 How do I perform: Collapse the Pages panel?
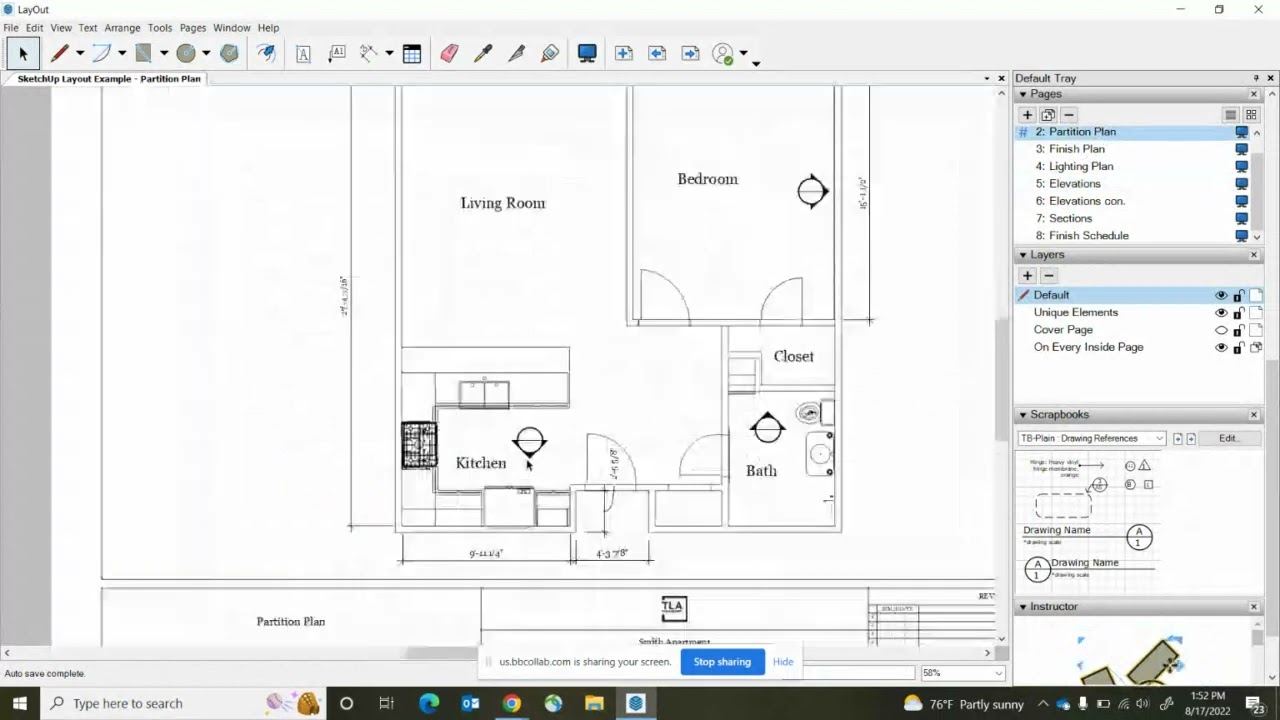(x=1023, y=94)
